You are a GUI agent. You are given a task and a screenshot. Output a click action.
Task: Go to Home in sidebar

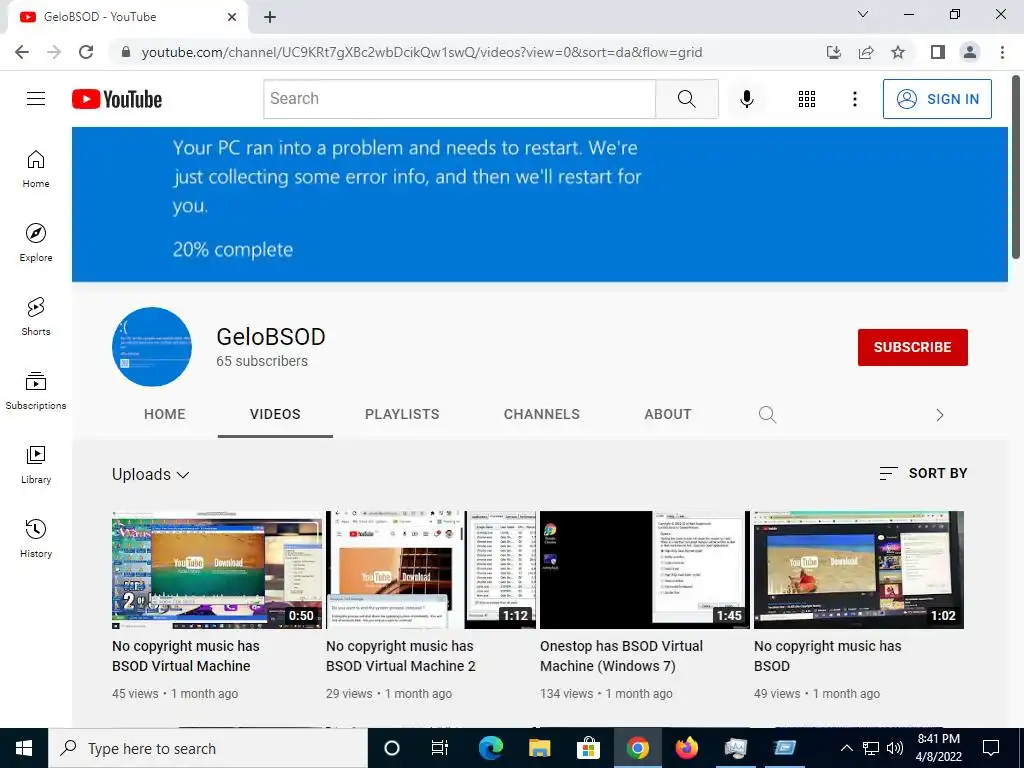coord(36,169)
